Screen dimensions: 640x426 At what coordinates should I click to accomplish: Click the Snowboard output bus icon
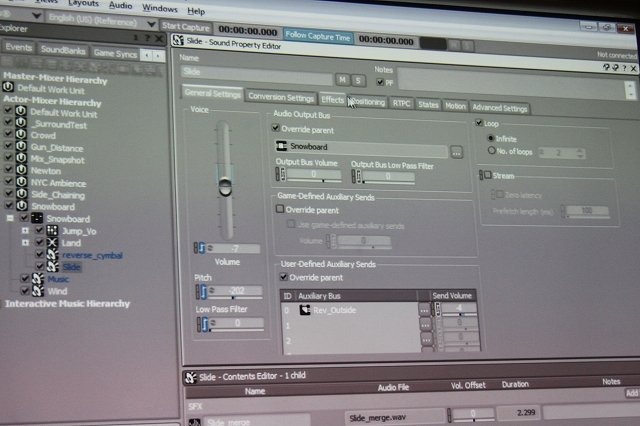coord(283,147)
